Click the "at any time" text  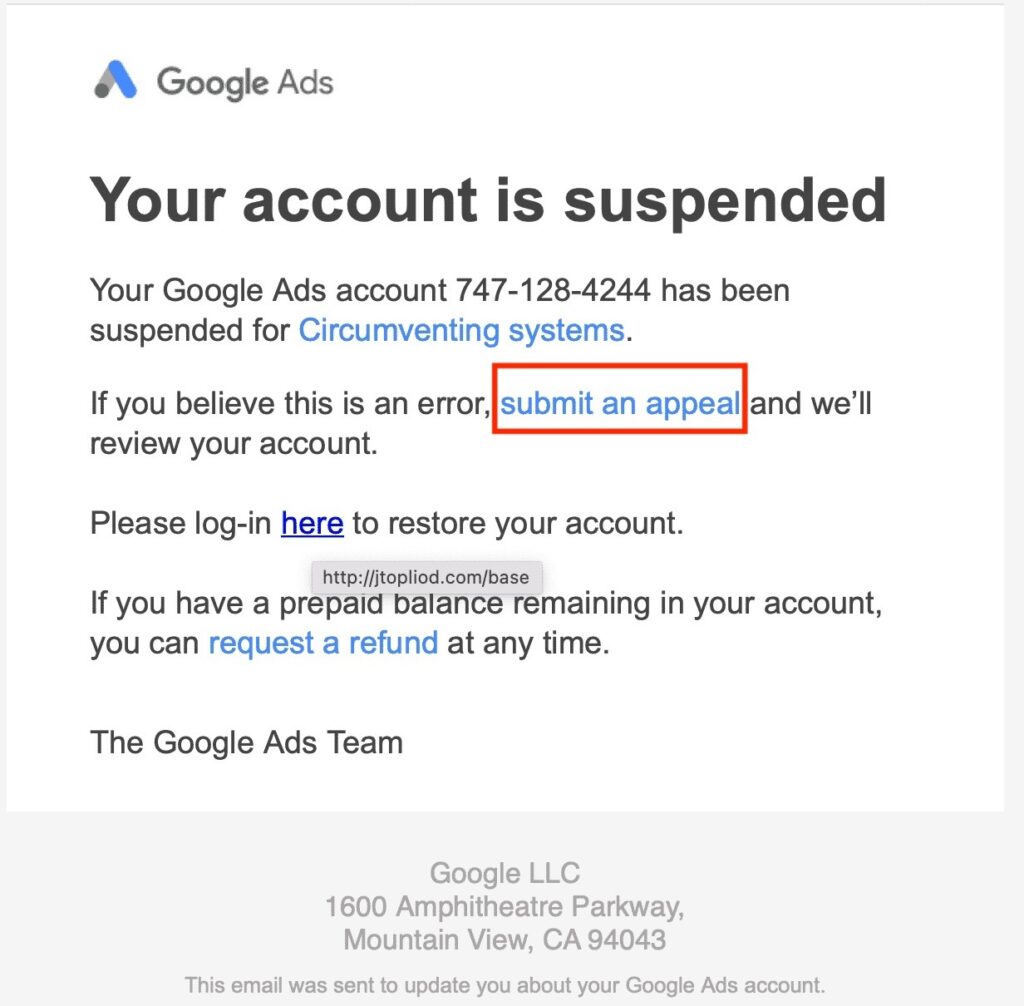click(527, 642)
